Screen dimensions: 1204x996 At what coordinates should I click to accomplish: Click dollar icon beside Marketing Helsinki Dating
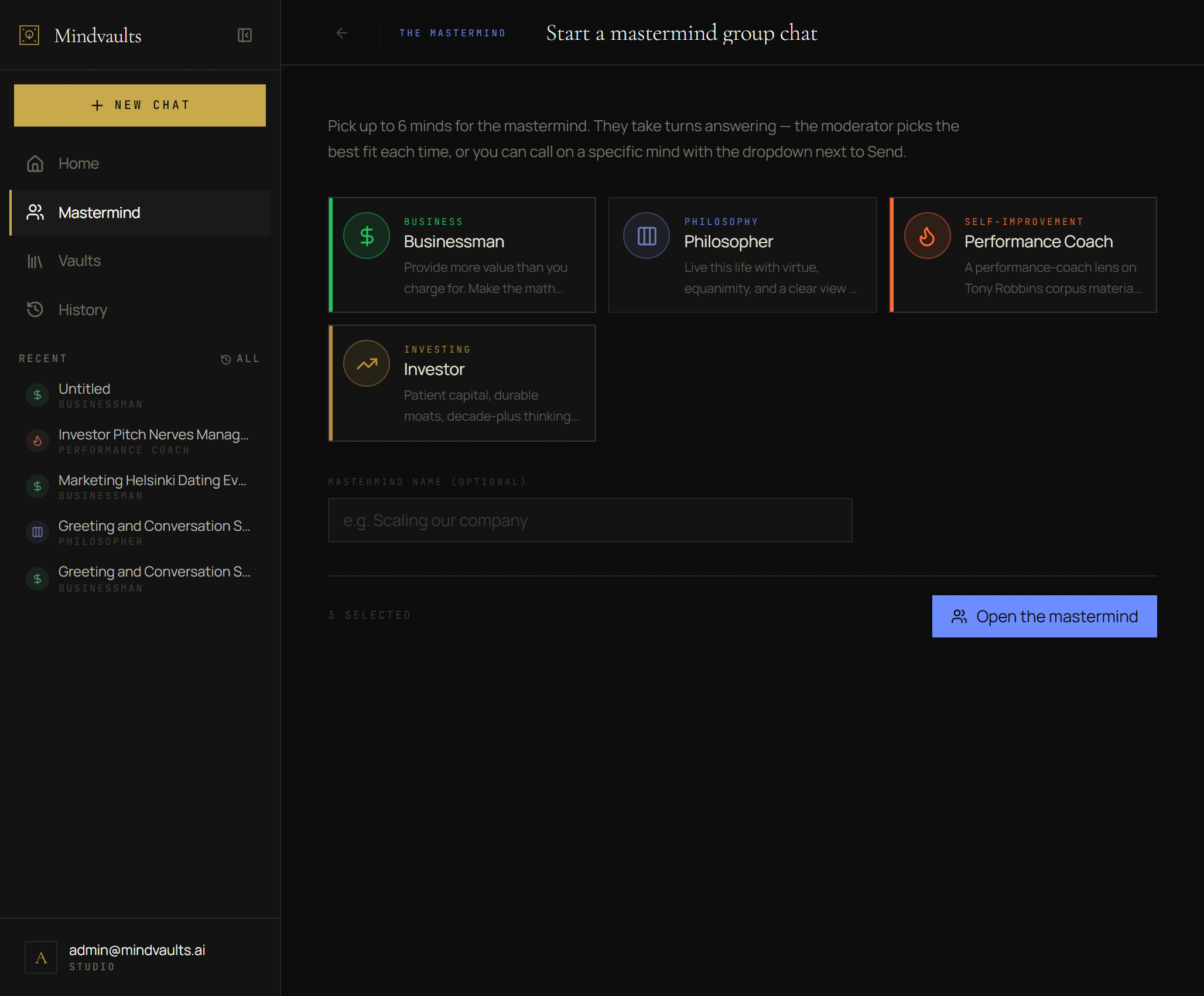point(37,486)
